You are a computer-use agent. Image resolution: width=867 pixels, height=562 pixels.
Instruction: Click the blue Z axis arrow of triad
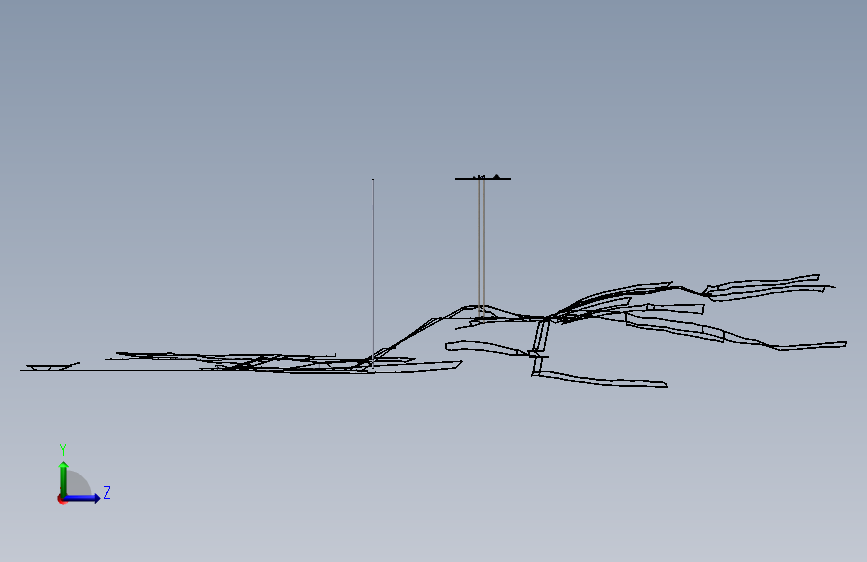pyautogui.click(x=82, y=498)
